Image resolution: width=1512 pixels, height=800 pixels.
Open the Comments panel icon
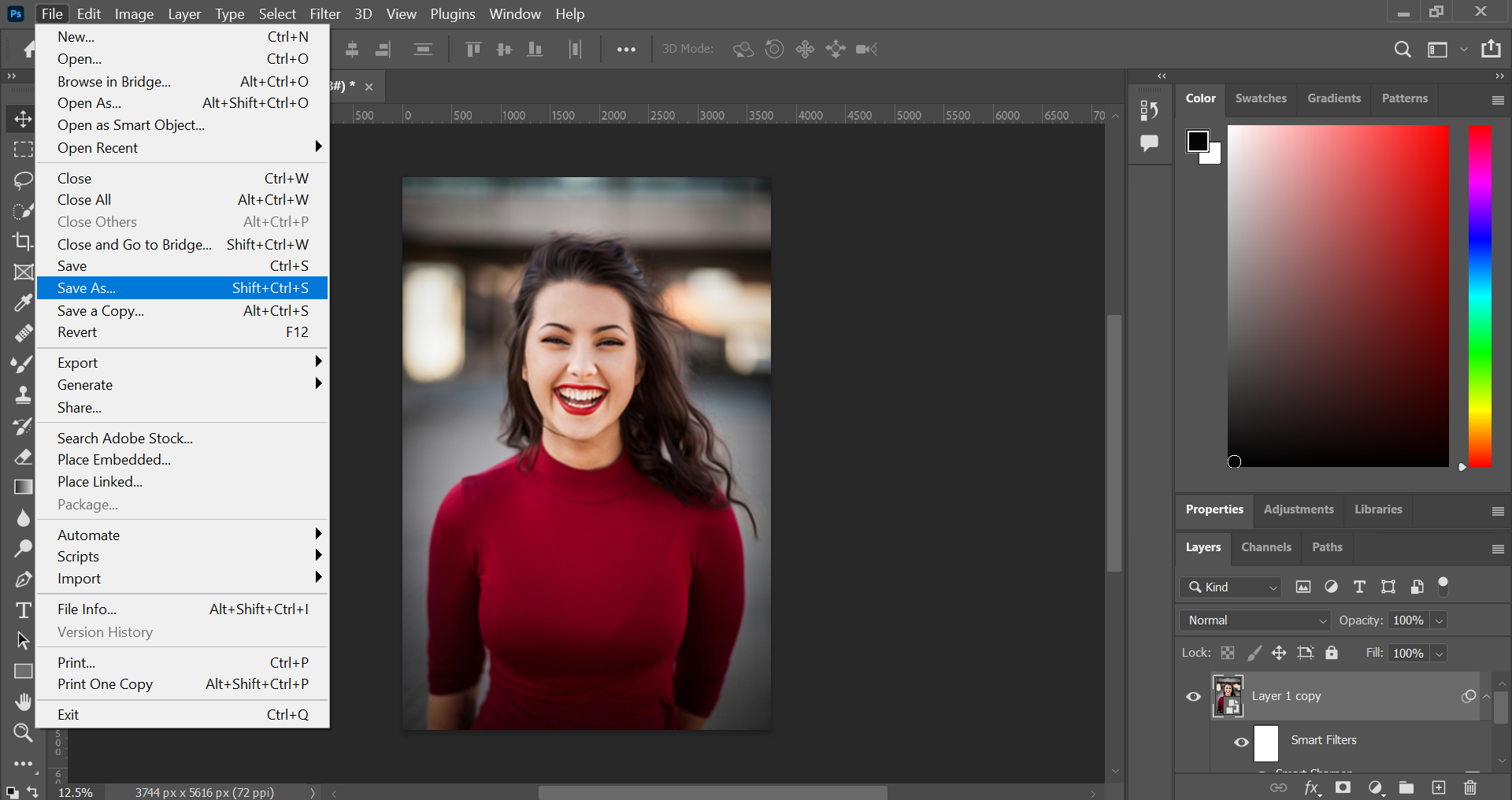point(1149,143)
